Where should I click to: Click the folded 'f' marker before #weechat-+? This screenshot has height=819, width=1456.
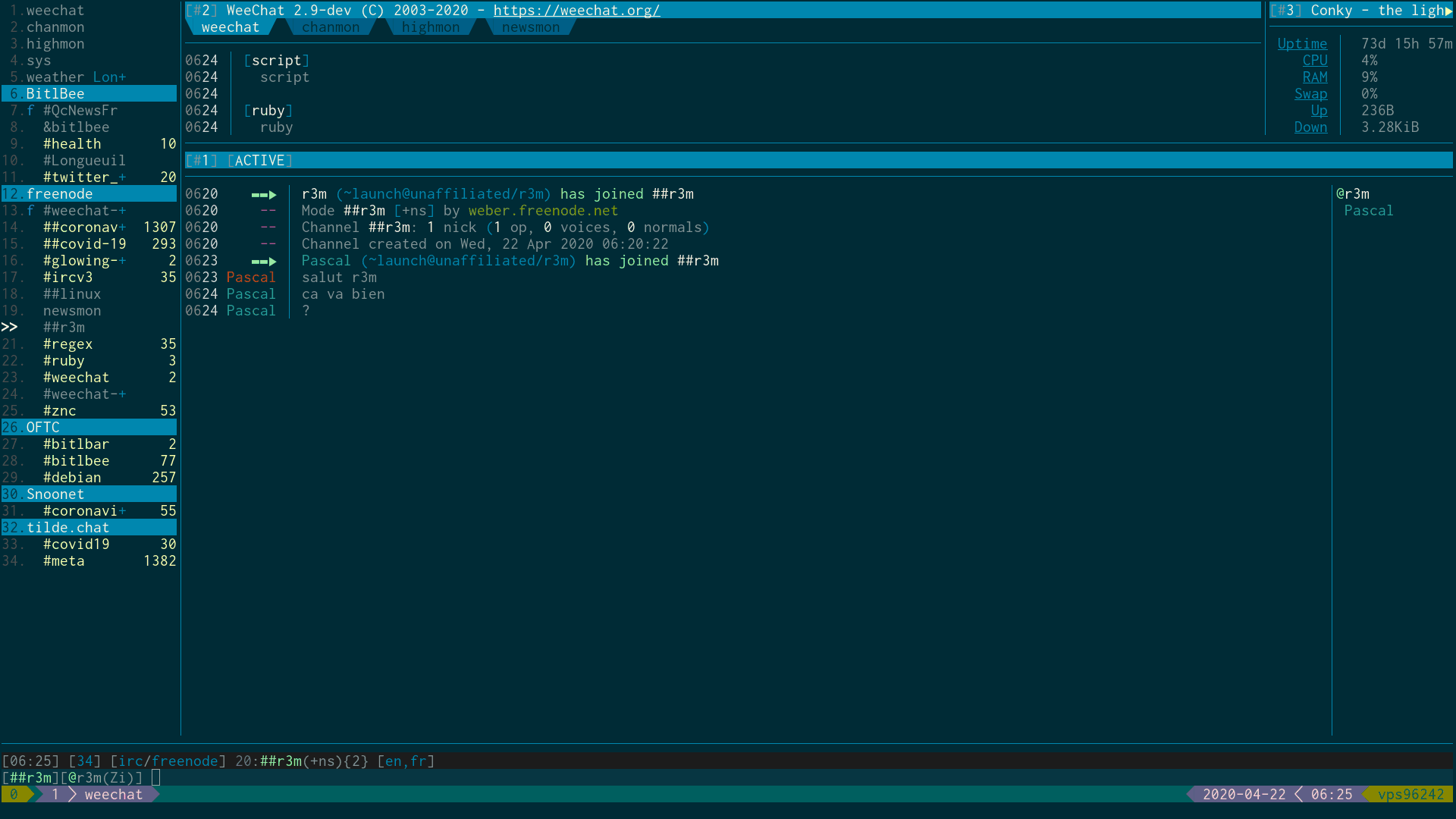(30, 211)
